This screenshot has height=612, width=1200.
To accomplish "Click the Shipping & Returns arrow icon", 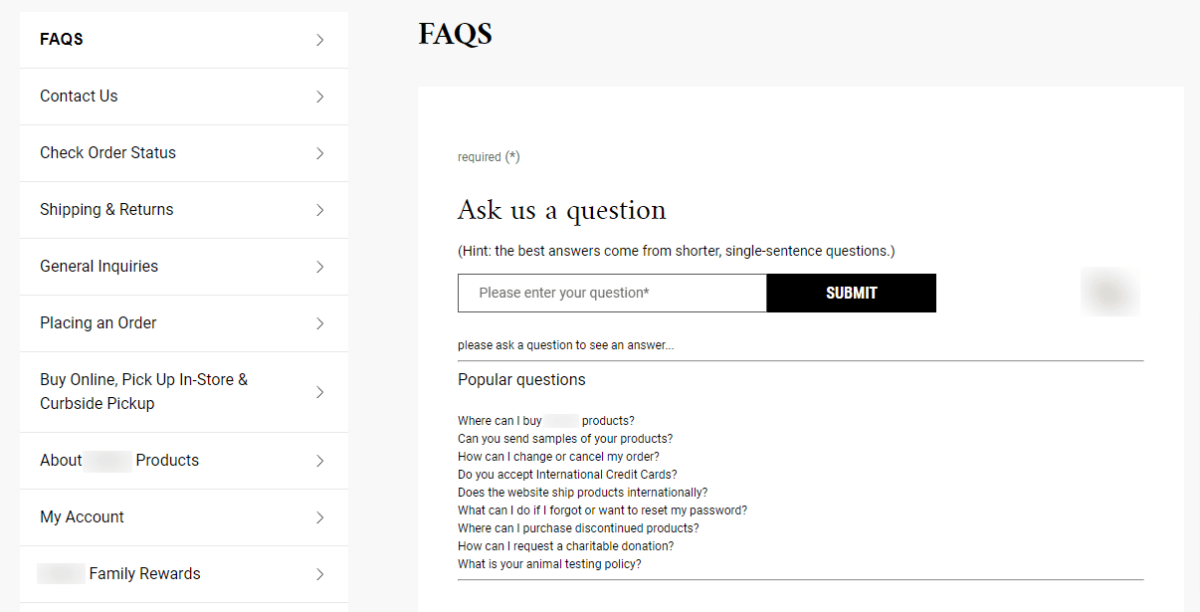I will click(319, 209).
